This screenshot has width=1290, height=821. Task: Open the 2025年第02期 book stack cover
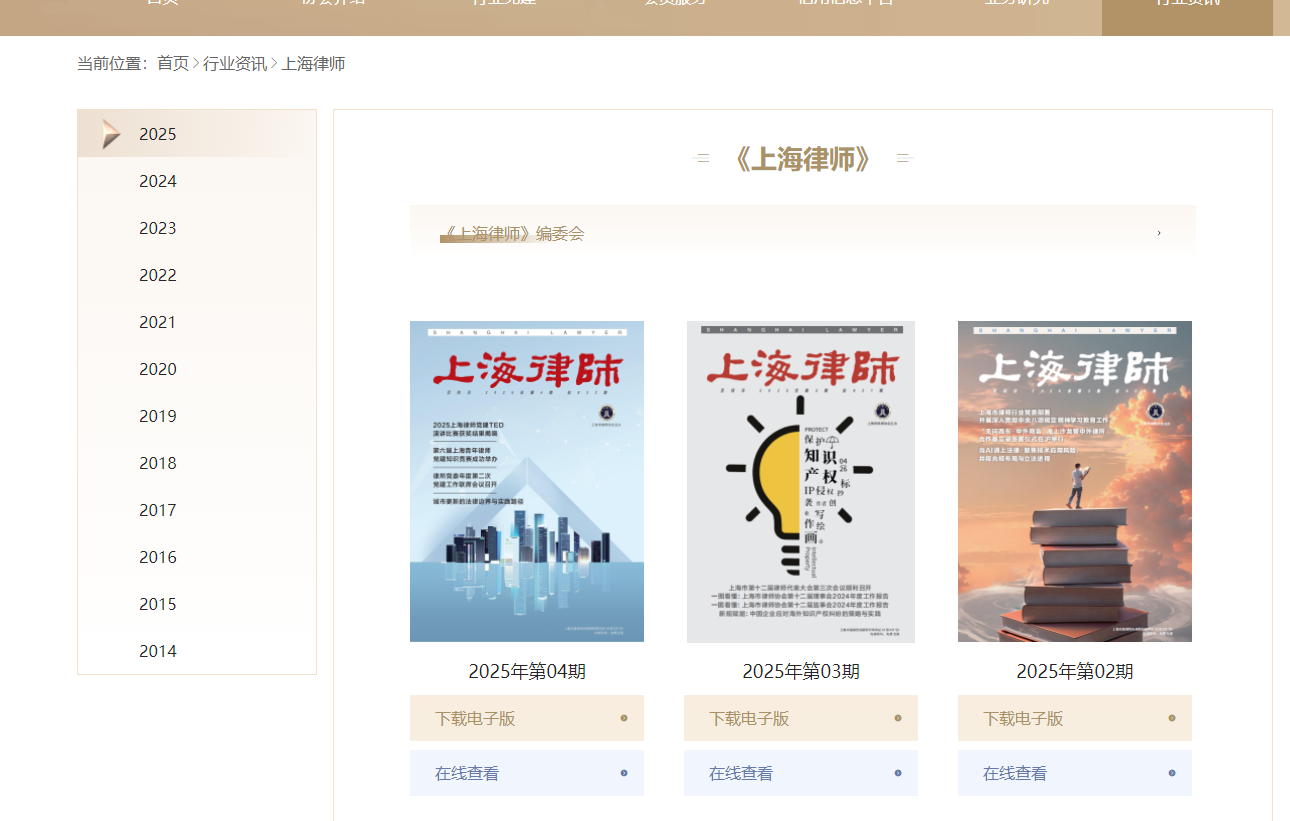tap(1075, 481)
